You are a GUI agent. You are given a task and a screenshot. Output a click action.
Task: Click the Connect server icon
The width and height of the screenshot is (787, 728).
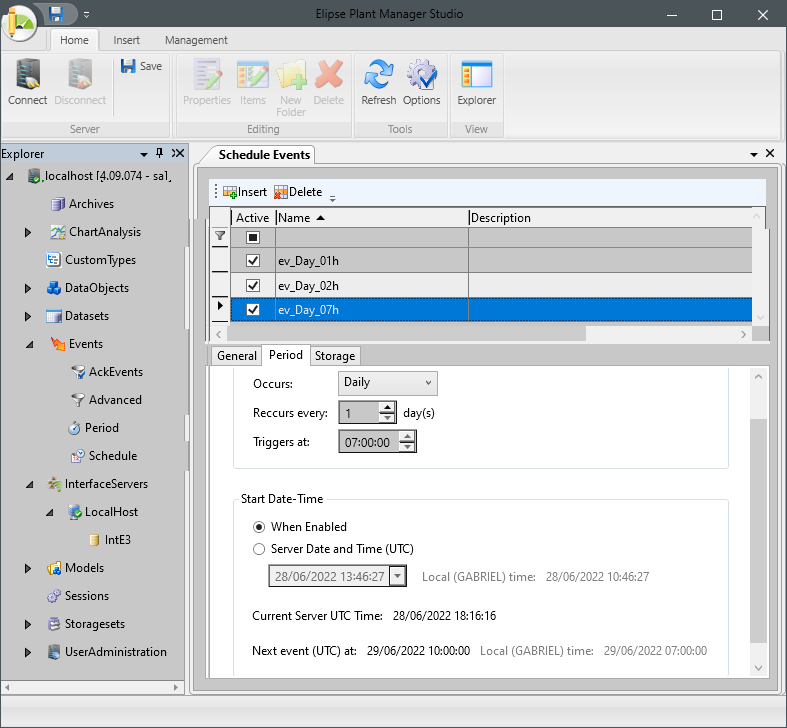click(27, 74)
